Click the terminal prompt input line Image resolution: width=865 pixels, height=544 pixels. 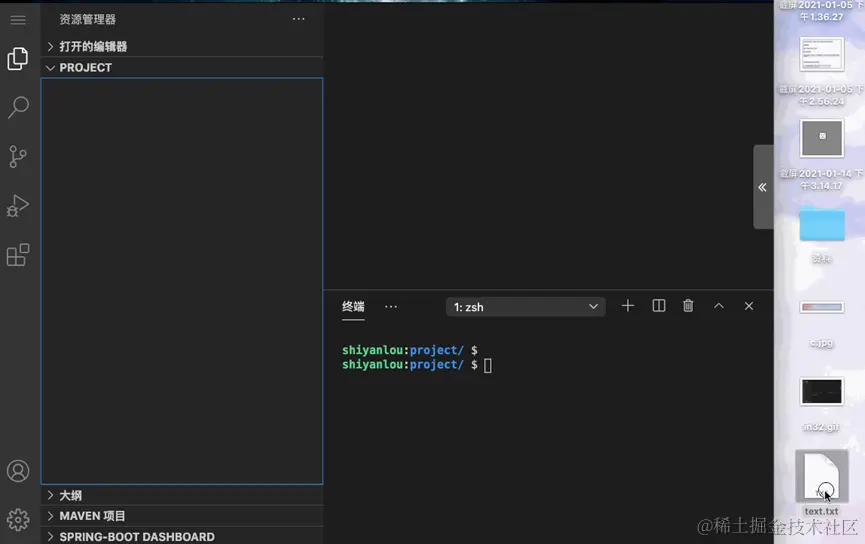(x=417, y=365)
